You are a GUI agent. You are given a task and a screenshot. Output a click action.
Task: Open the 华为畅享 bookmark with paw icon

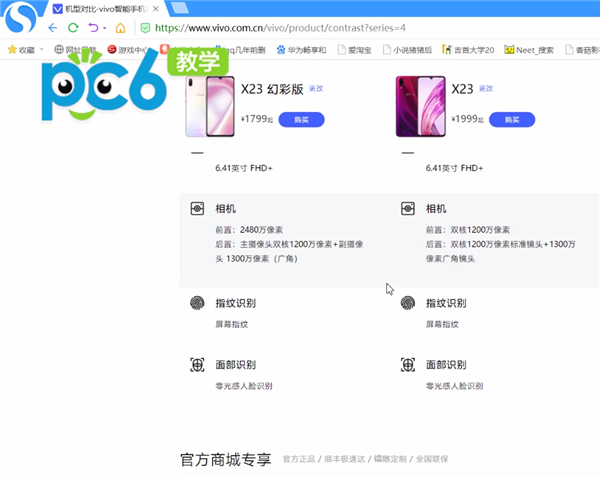coord(302,50)
